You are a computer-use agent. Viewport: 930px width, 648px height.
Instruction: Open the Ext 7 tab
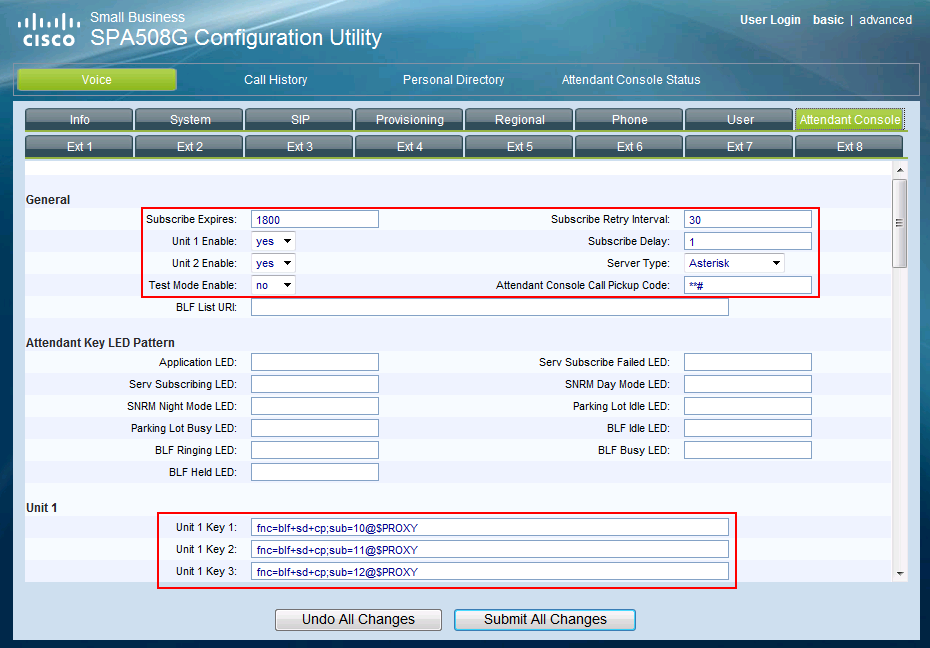pyautogui.click(x=740, y=146)
